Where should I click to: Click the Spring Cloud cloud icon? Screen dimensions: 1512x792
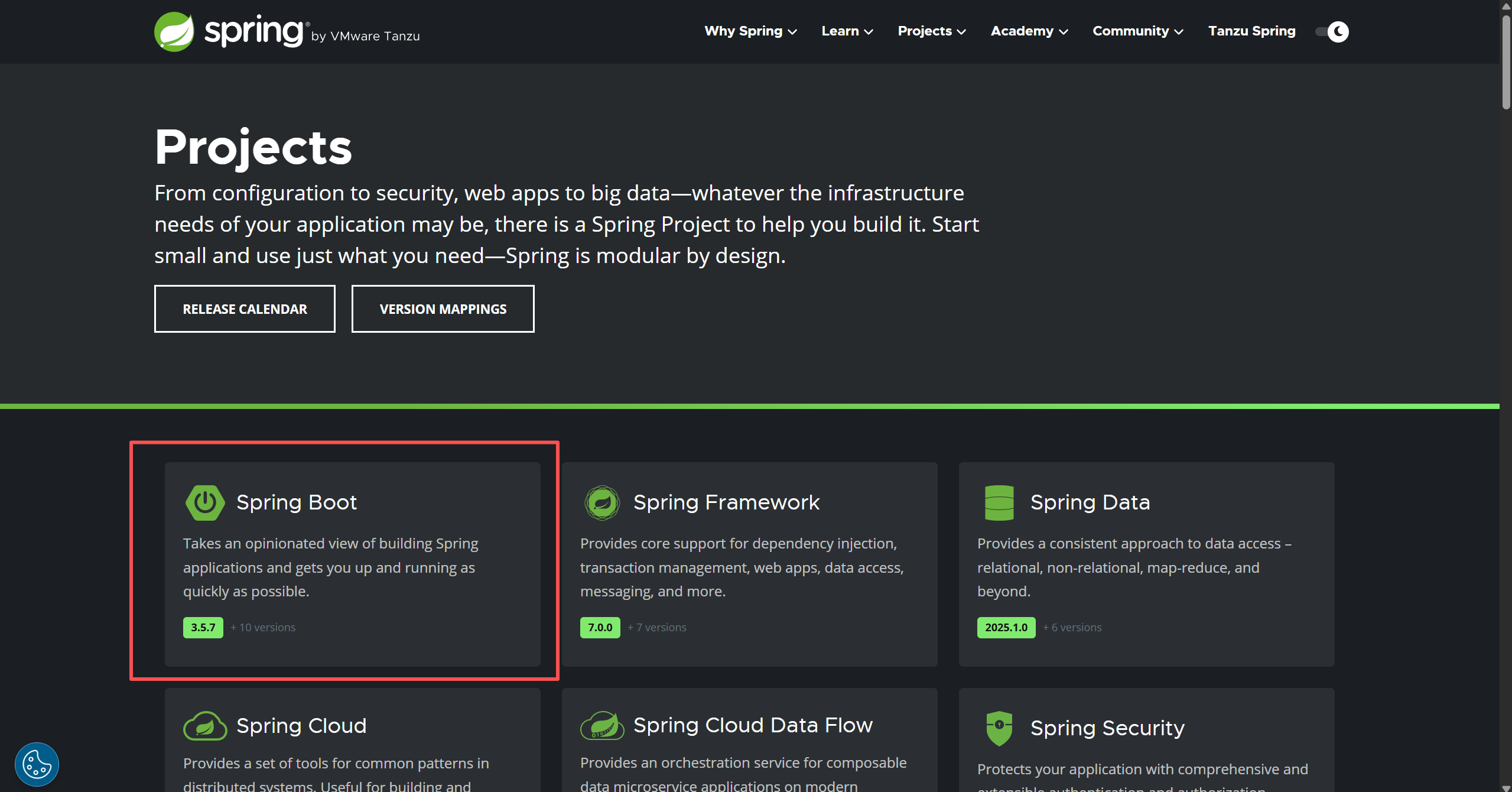pos(204,726)
